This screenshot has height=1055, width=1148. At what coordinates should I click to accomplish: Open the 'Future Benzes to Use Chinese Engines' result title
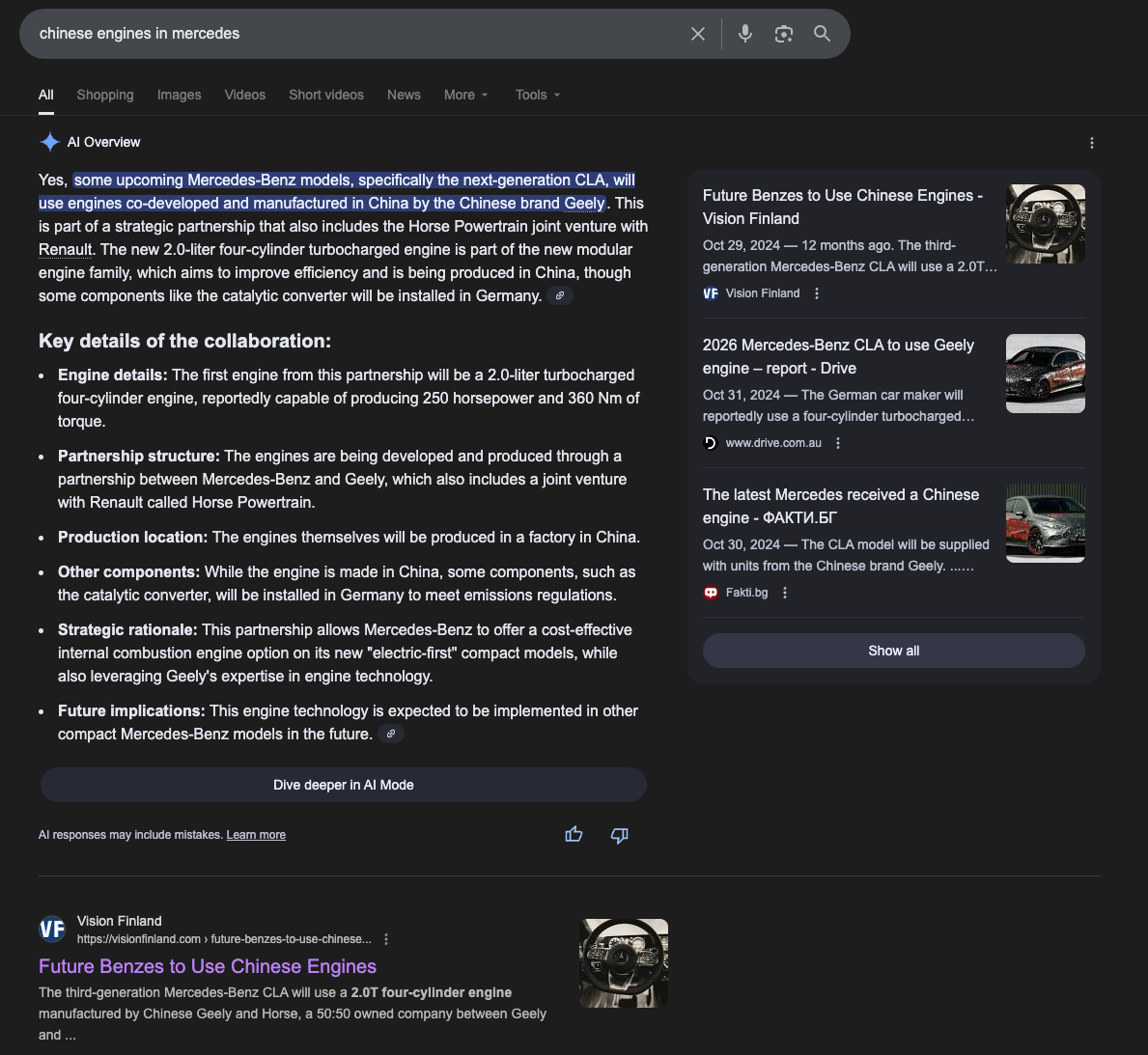click(x=208, y=966)
